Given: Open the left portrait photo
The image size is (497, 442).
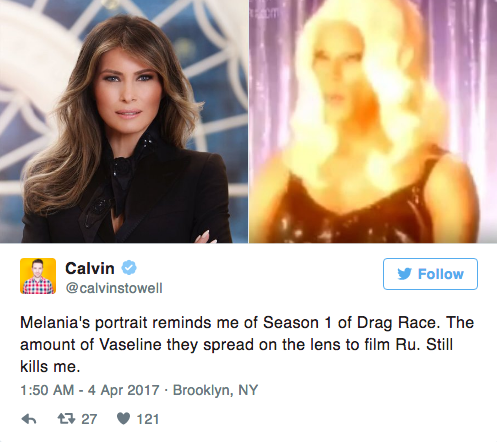Looking at the screenshot, I should click(x=124, y=121).
